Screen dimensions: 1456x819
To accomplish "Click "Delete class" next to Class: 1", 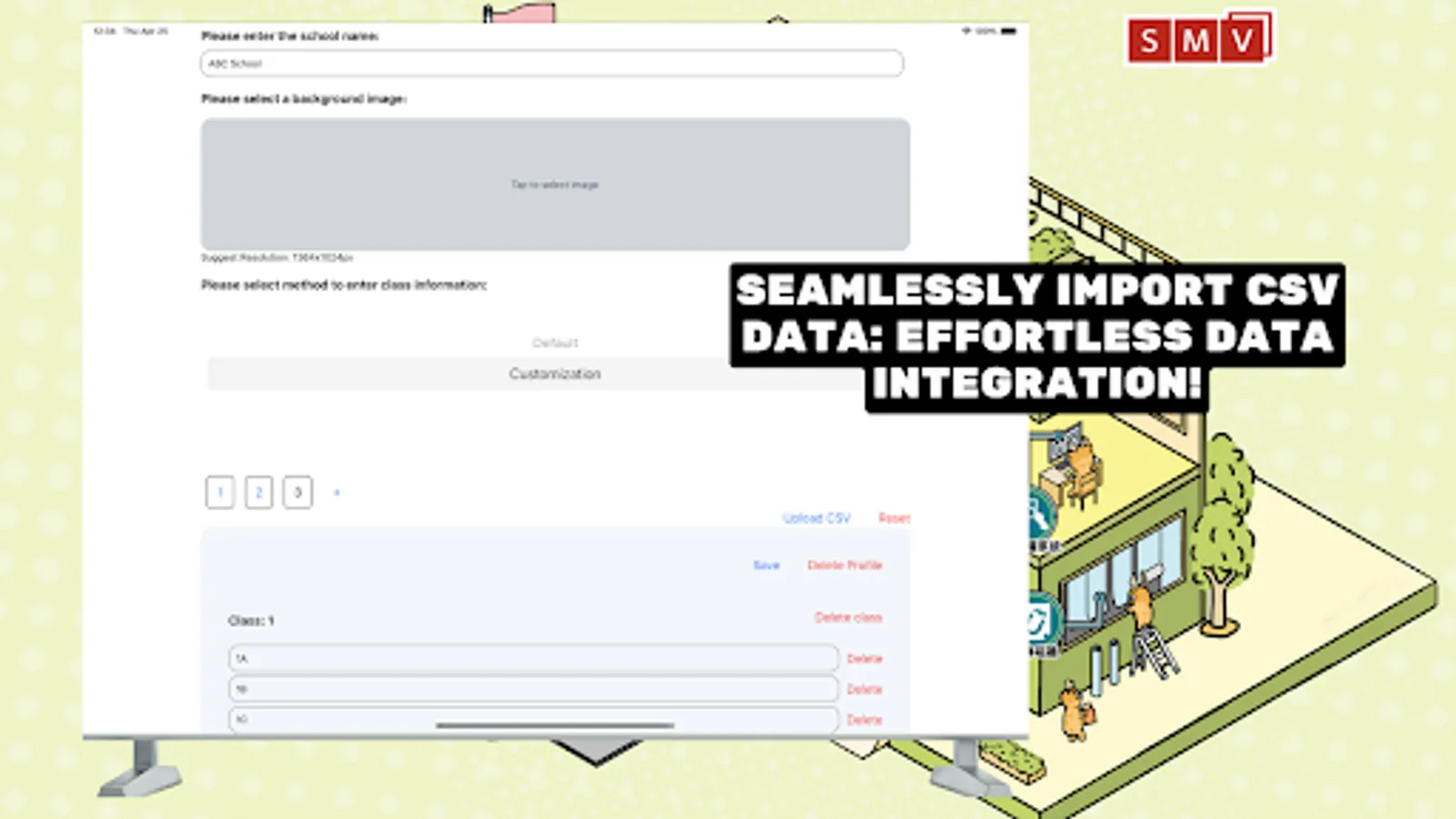I will tap(849, 617).
